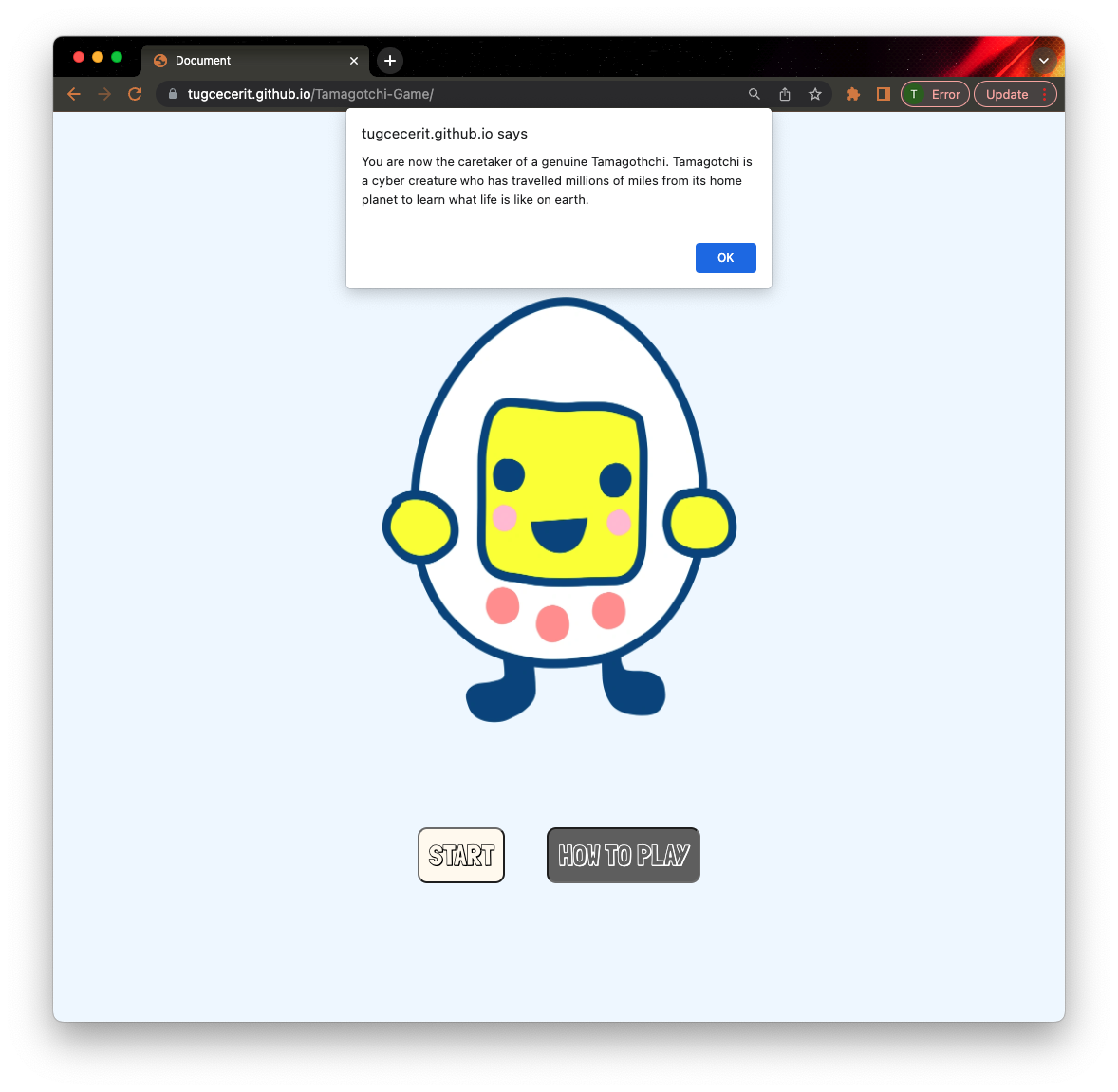
Task: Open the search in page icon
Action: pyautogui.click(x=754, y=94)
